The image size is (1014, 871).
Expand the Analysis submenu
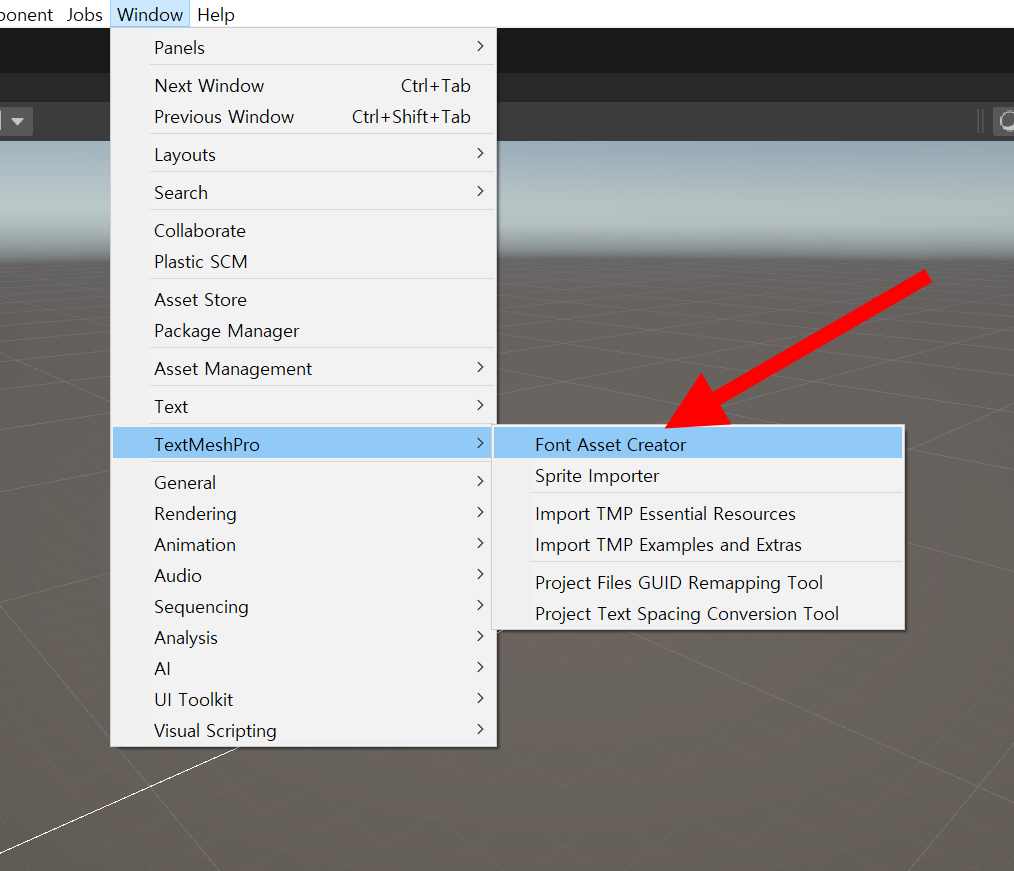tap(304, 638)
